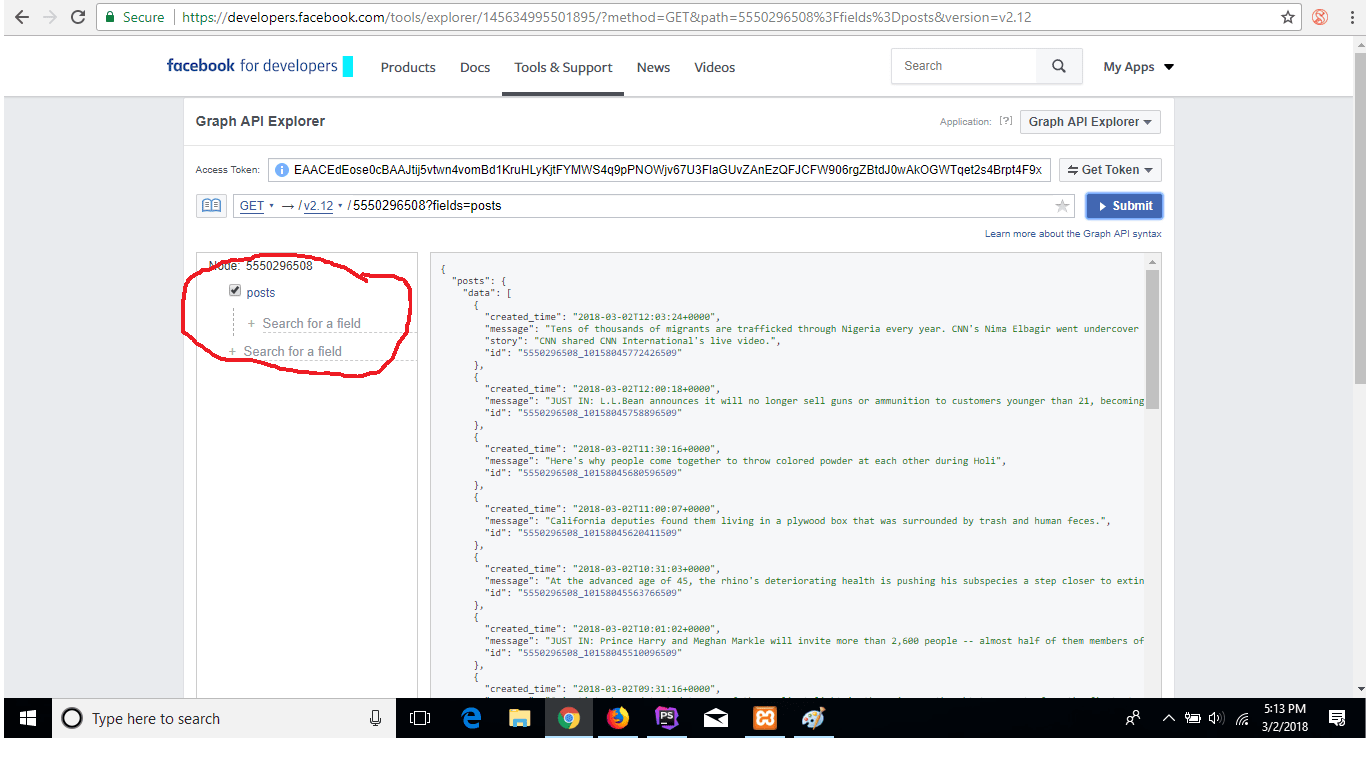Viewport: 1366px width, 768px height.
Task: Uncheck the posts field checkbox
Action: [234, 291]
